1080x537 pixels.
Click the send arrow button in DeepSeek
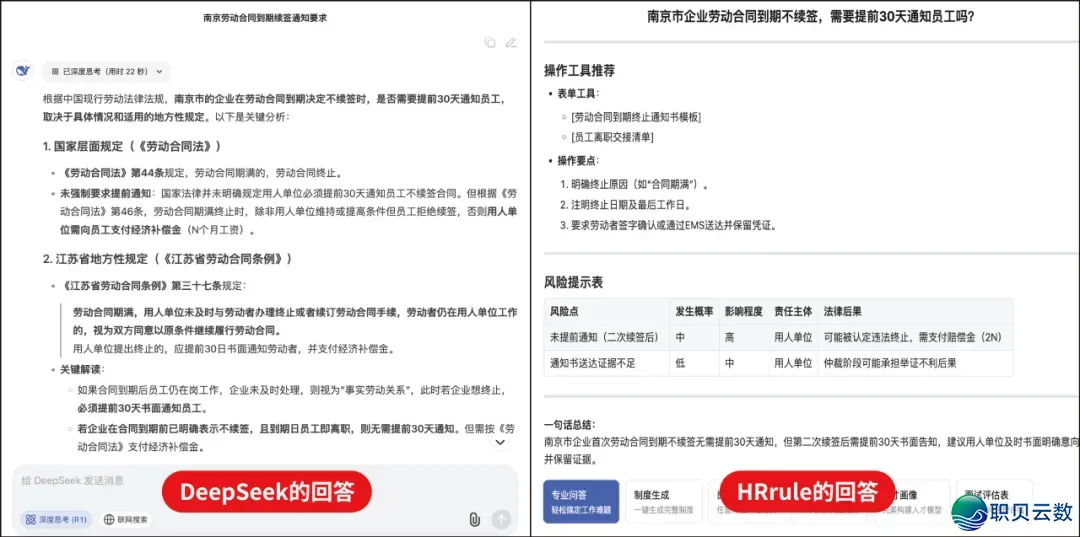[x=501, y=520]
